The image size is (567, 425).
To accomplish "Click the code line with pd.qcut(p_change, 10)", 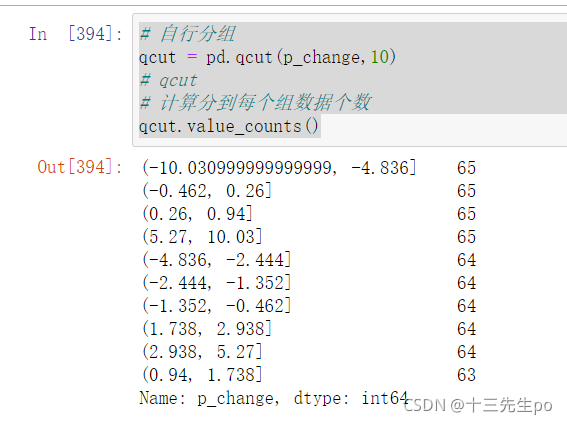I will coord(268,57).
